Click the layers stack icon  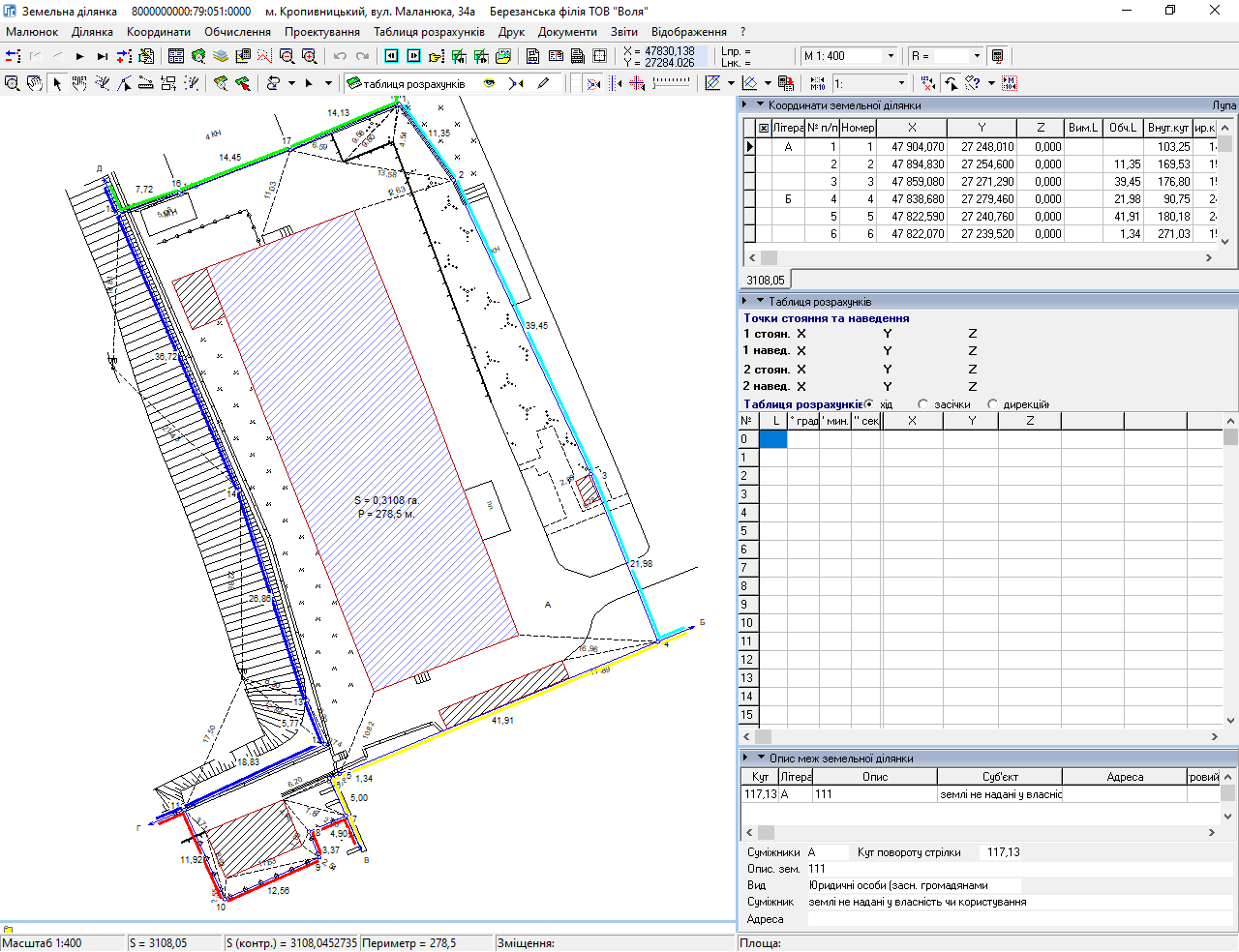point(221,56)
